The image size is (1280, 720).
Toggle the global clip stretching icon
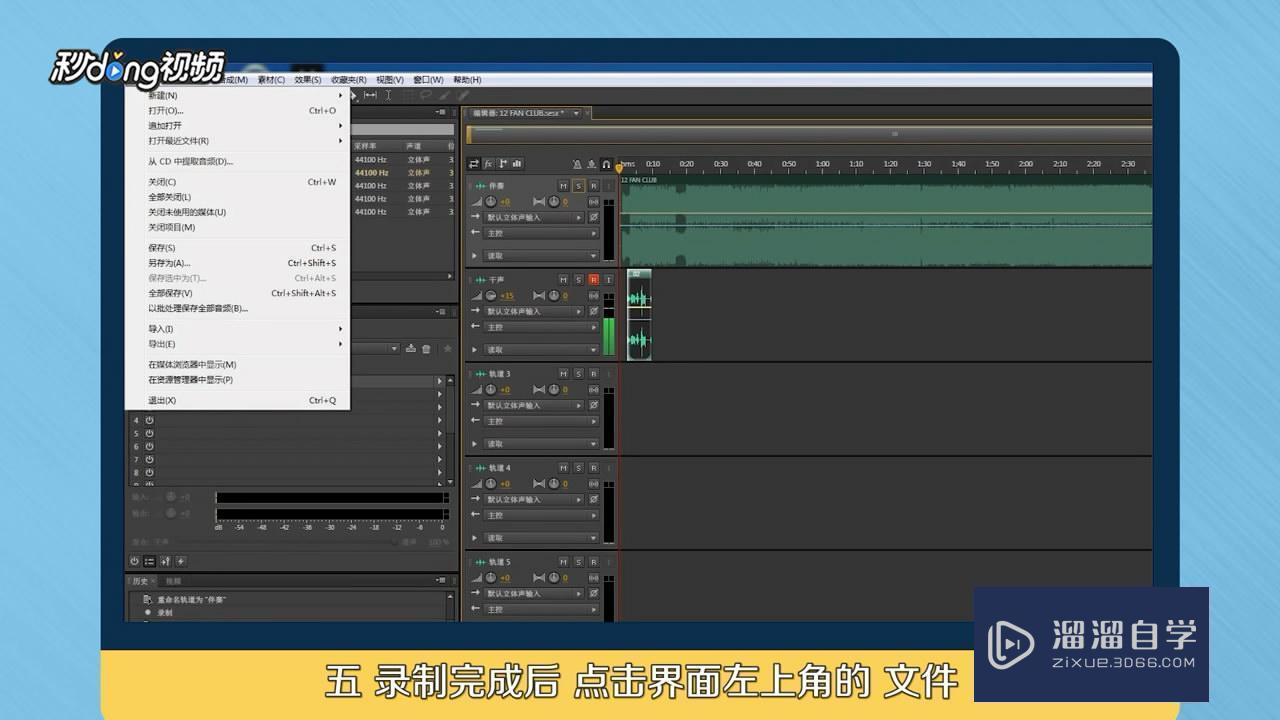point(592,164)
